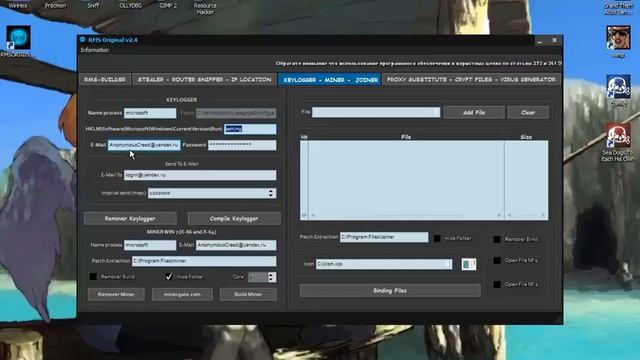Focus the Keylogger Name process field

(x=150, y=113)
